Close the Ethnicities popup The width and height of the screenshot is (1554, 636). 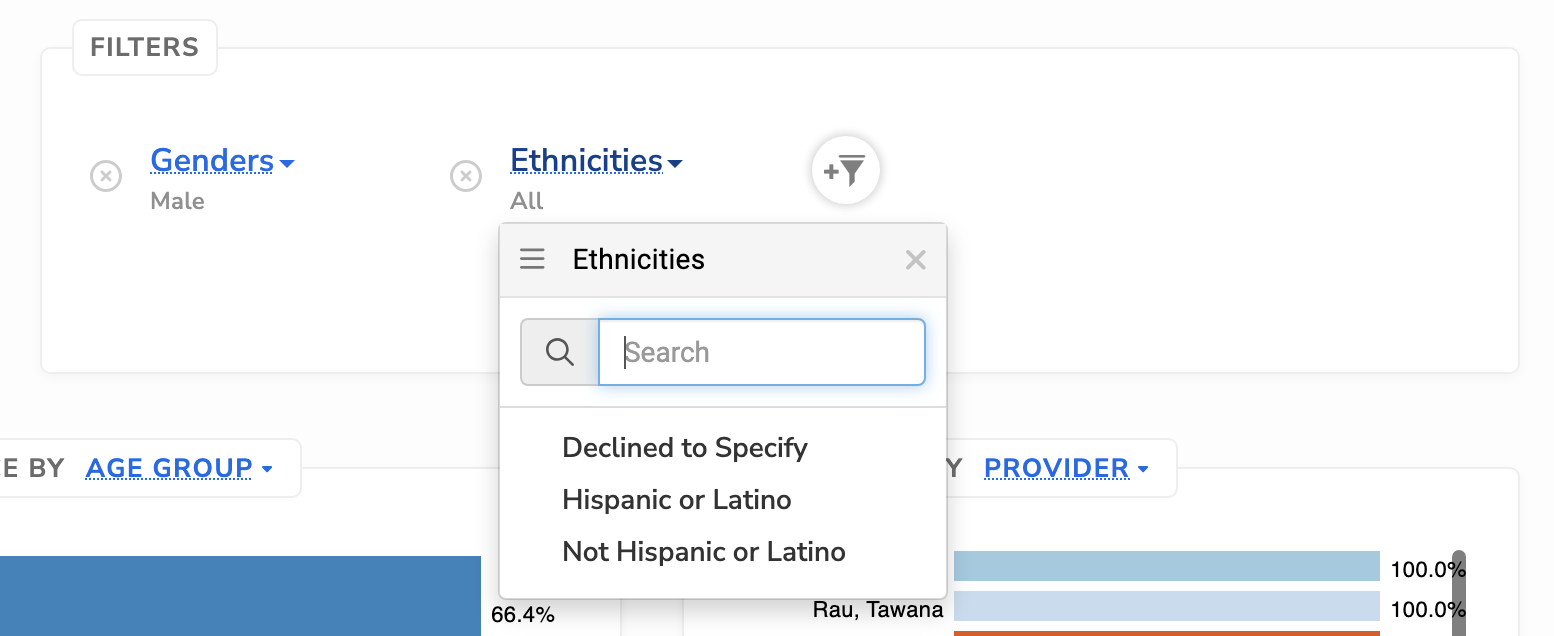tap(915, 260)
